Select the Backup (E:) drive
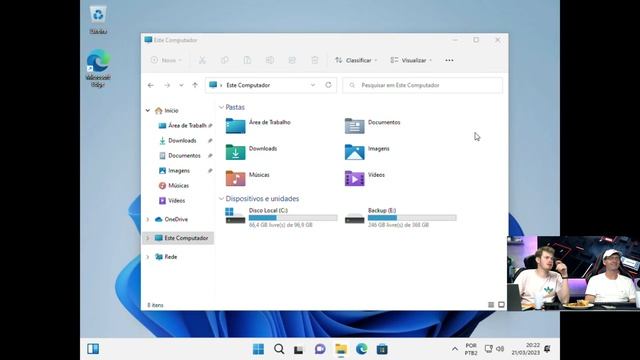This screenshot has width=640, height=360. click(400, 217)
